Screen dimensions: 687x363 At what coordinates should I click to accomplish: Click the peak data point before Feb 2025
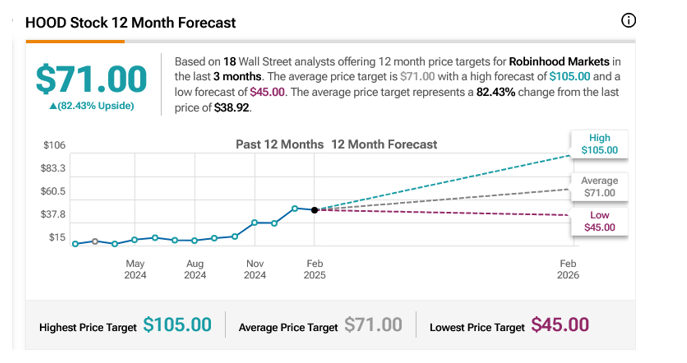[295, 208]
